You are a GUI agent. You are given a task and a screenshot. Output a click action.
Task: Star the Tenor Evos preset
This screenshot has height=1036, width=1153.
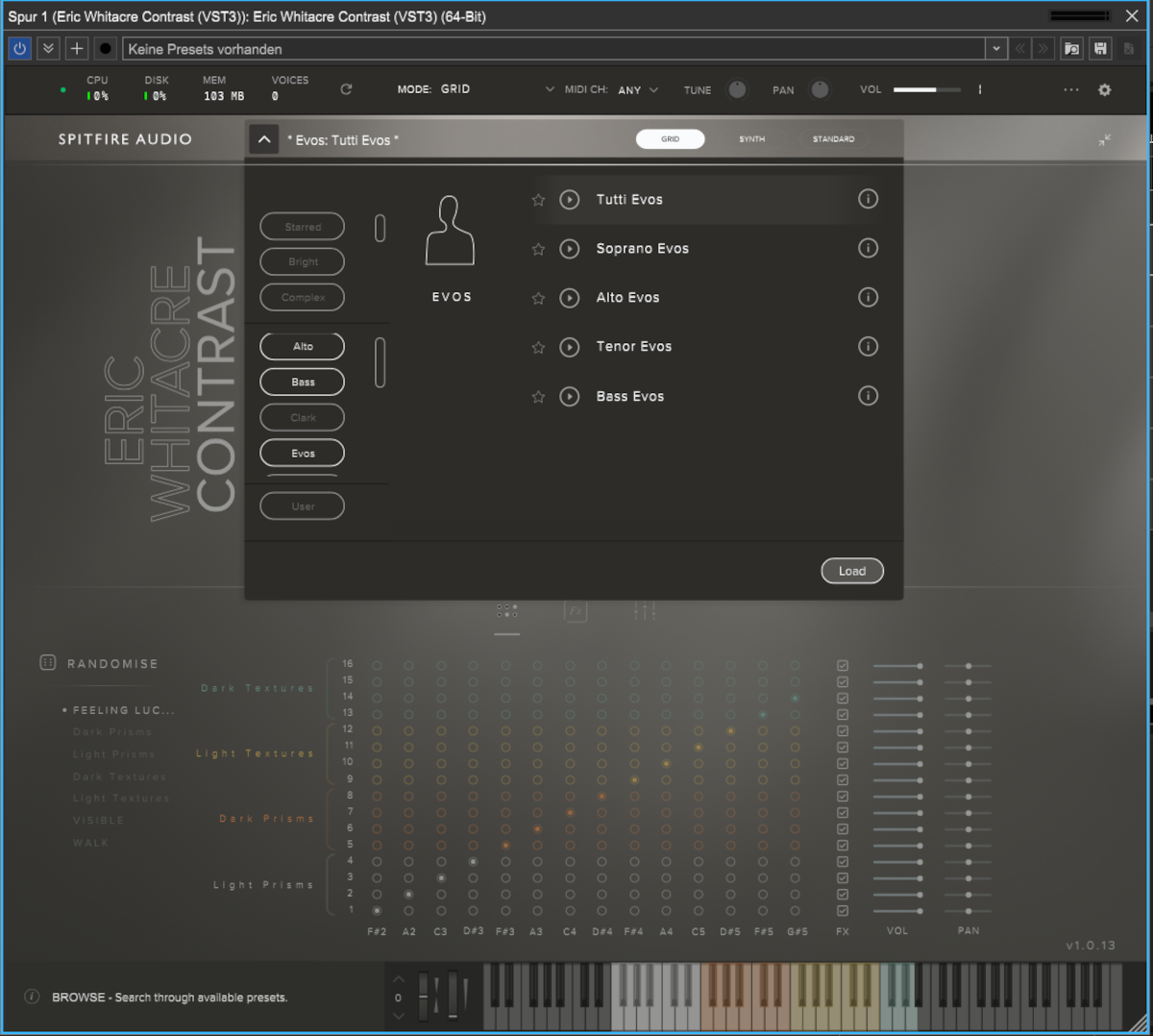(538, 347)
